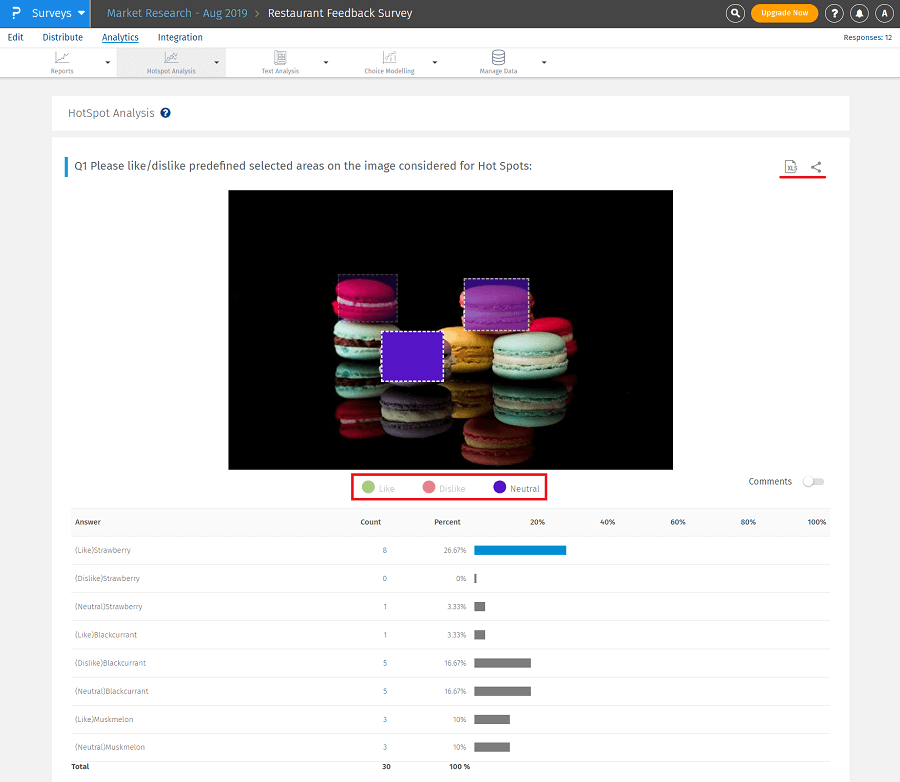
Task: Open the user account avatar A
Action: (885, 13)
